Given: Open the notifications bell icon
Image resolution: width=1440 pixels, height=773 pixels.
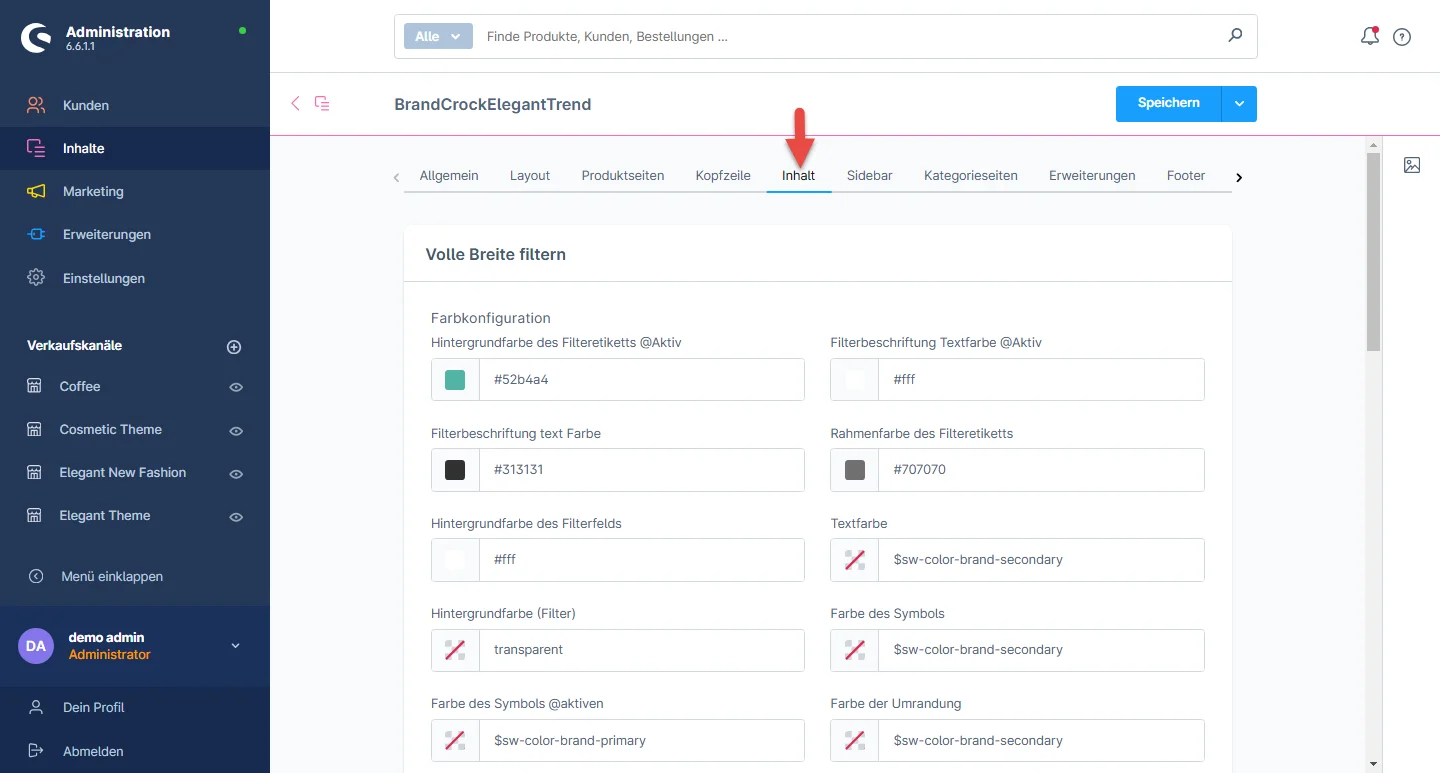Looking at the screenshot, I should pos(1369,37).
